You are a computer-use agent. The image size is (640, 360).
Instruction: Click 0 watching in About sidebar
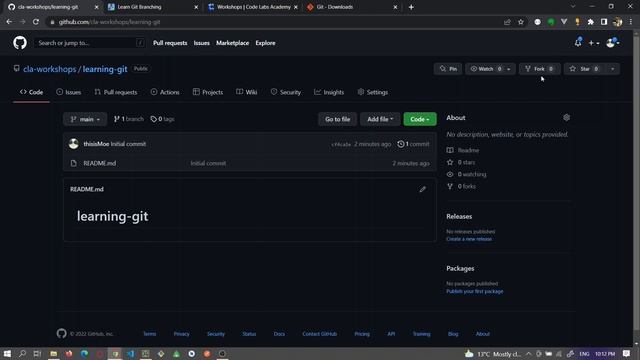pyautogui.click(x=467, y=174)
